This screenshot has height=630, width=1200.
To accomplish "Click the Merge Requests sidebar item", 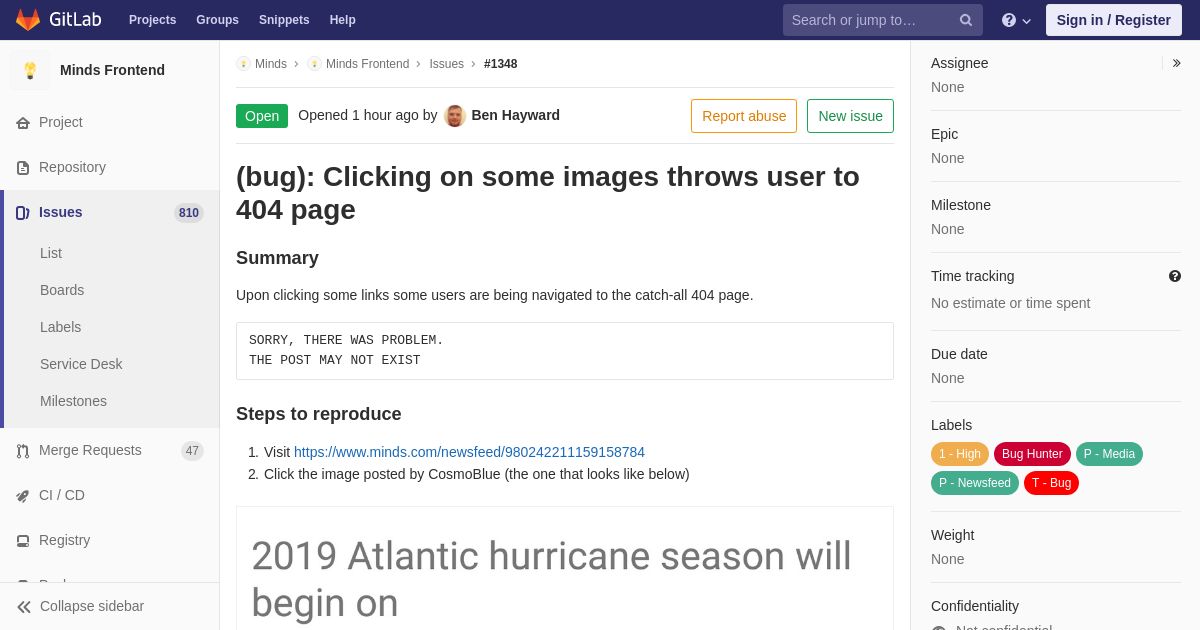I will click(110, 450).
